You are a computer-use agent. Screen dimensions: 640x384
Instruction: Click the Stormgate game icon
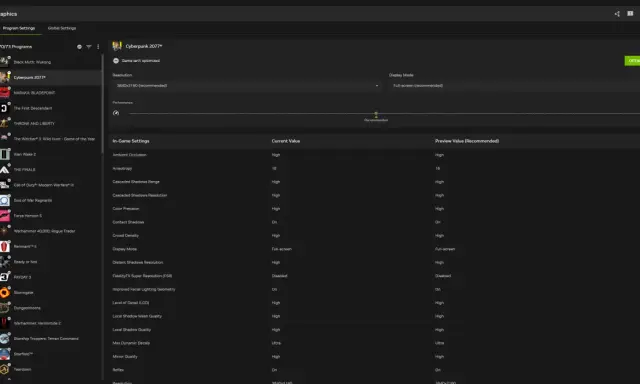4,293
